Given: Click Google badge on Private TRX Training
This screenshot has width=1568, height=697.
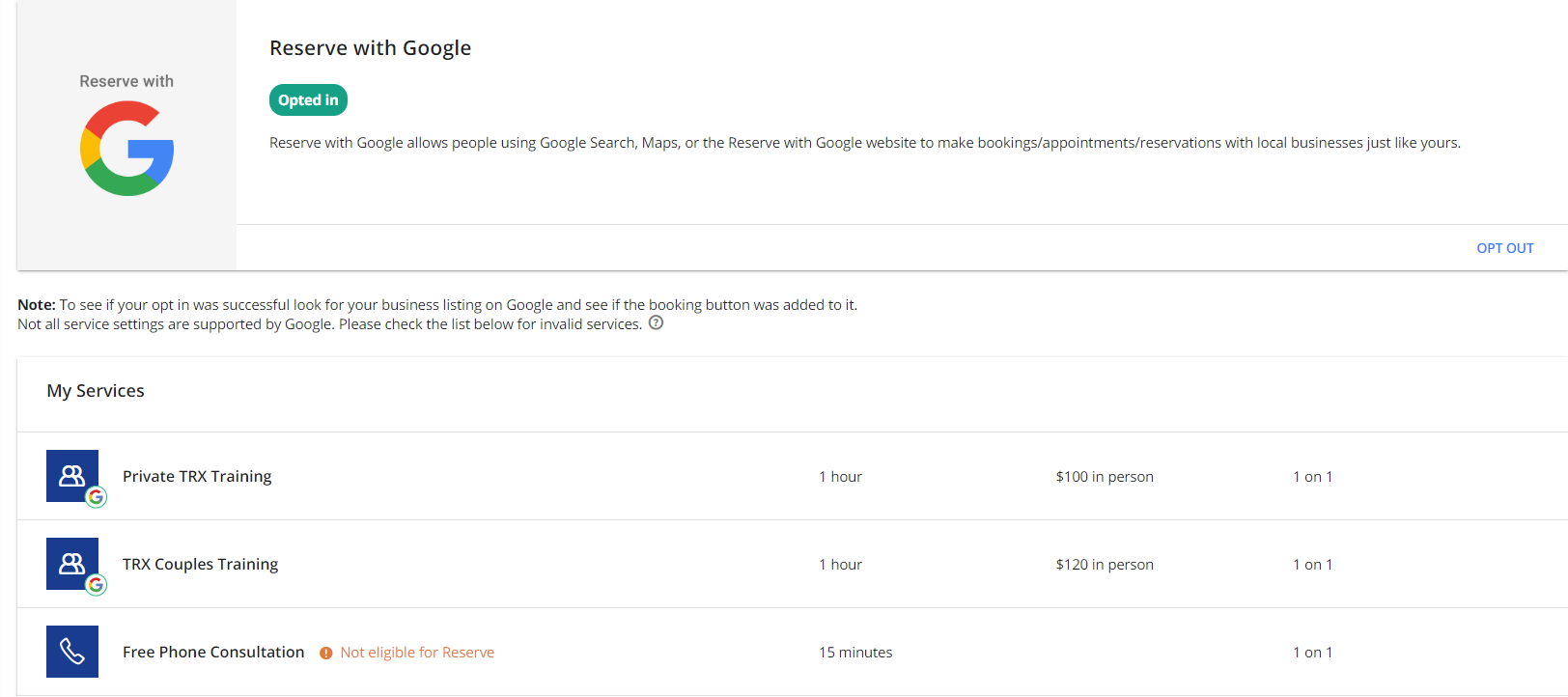Looking at the screenshot, I should [96, 497].
